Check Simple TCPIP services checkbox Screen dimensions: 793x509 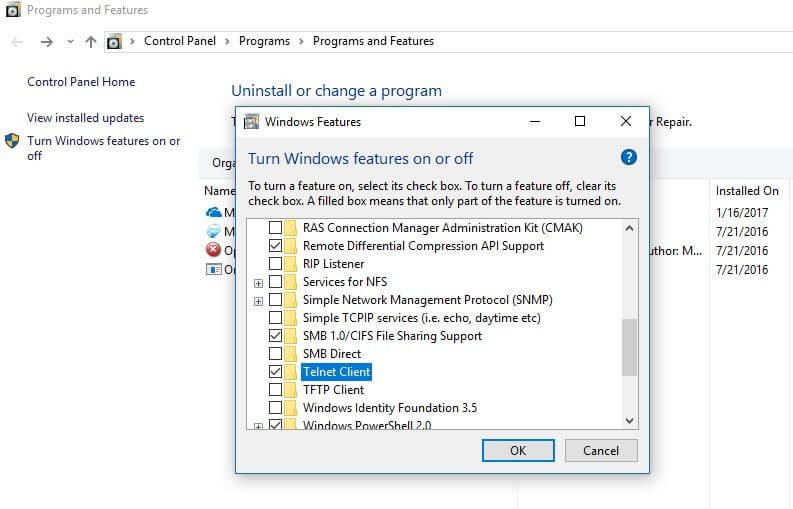[275, 318]
